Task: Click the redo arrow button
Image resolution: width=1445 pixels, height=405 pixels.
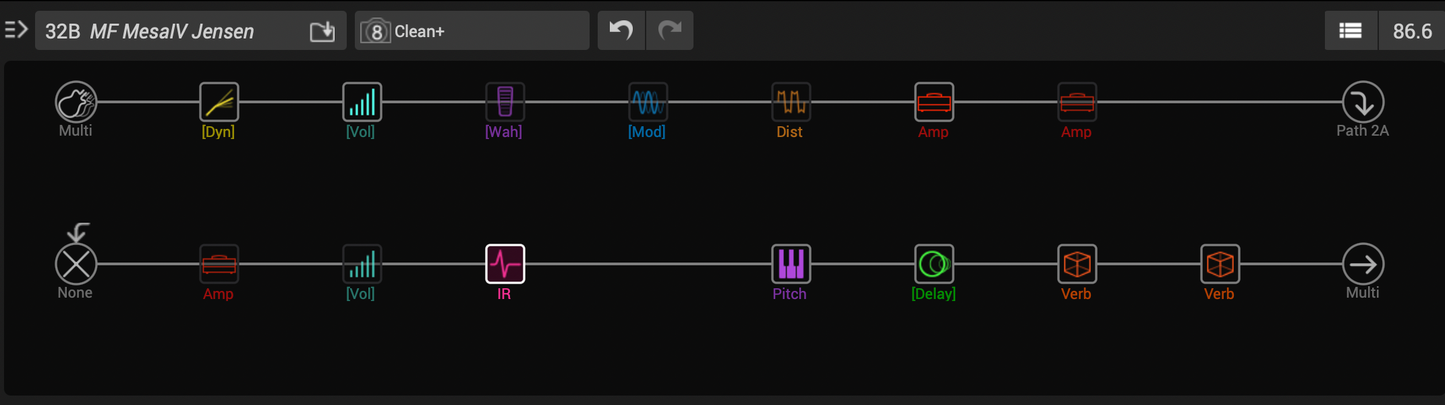Action: pos(670,31)
